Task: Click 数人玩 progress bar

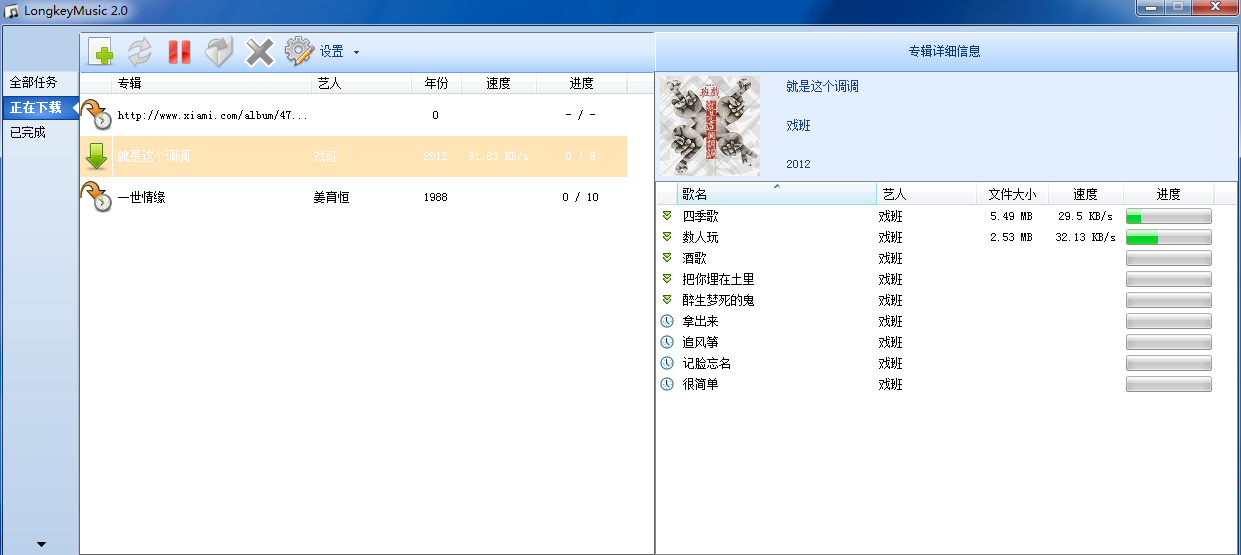Action: pos(1168,237)
